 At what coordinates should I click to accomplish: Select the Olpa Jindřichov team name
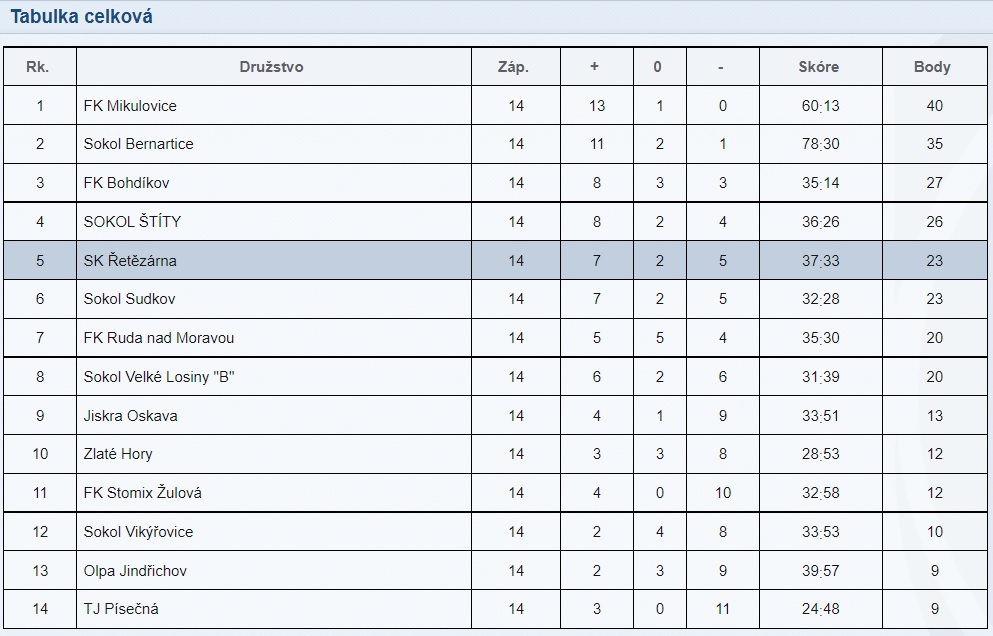click(x=135, y=571)
